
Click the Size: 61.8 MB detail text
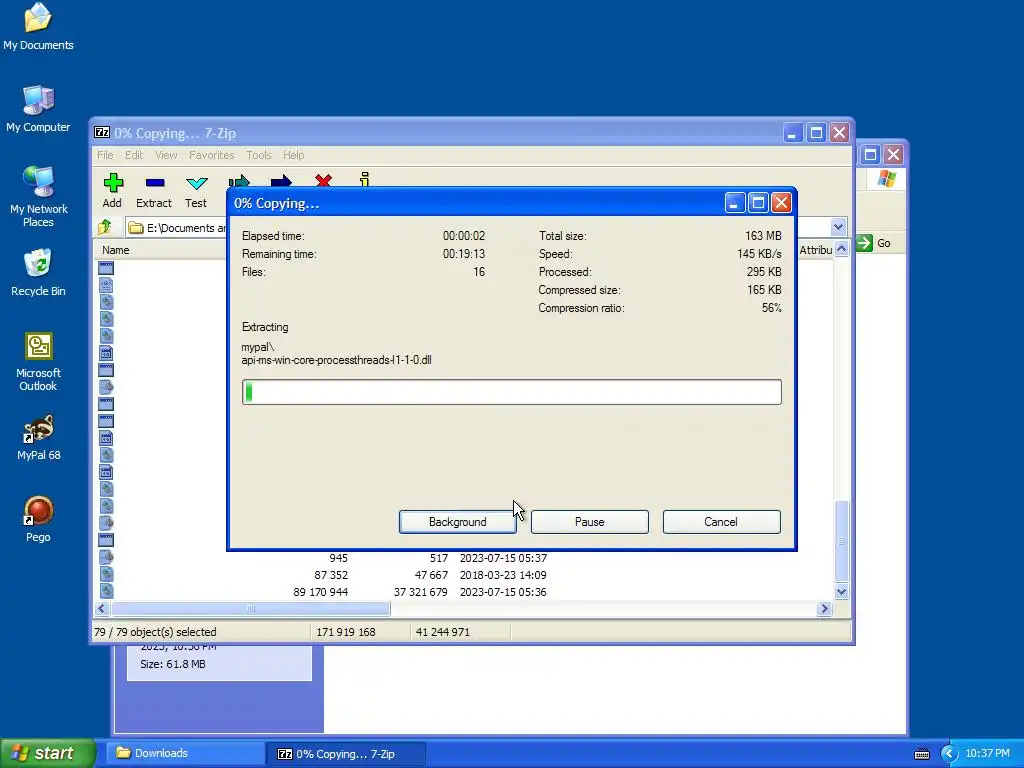point(172,664)
